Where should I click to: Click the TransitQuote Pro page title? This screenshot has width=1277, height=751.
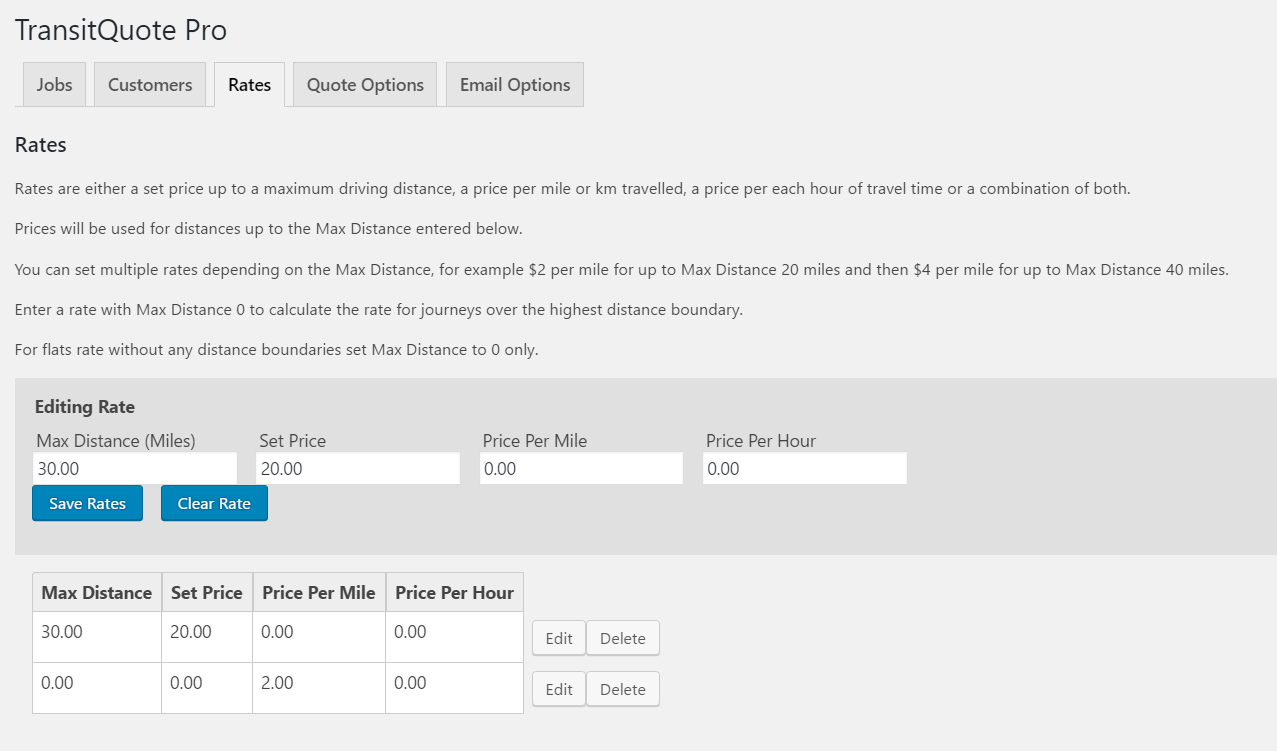121,31
